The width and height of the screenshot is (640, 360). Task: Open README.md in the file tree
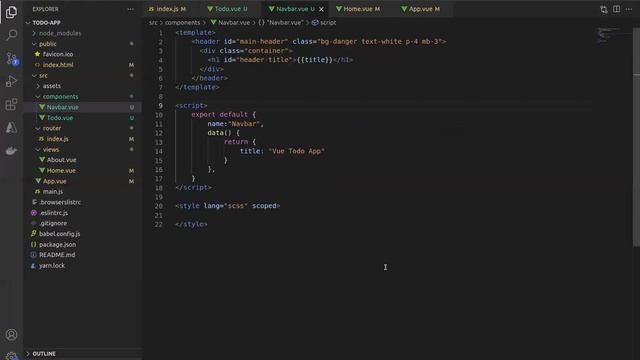[82, 255]
